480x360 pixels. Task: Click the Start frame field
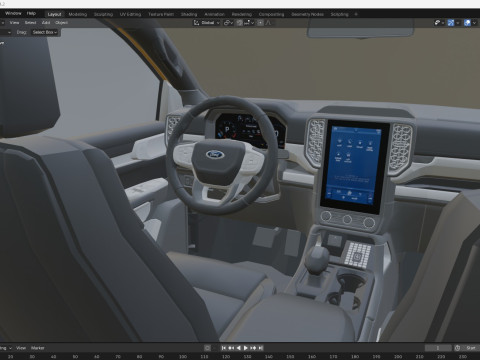tap(471, 348)
